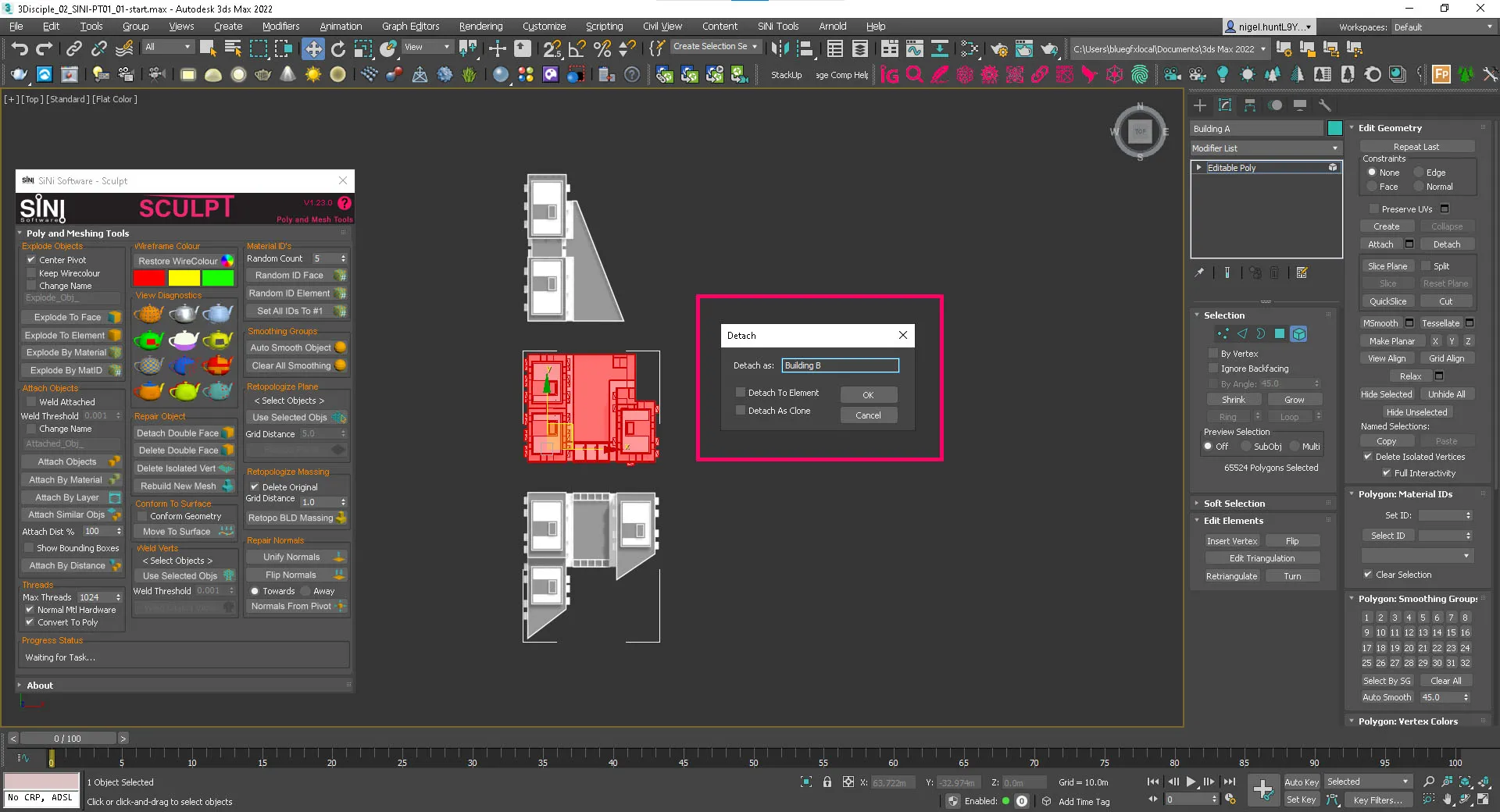Expand the Soft Selection rollout
The image size is (1500, 812).
1234,504
